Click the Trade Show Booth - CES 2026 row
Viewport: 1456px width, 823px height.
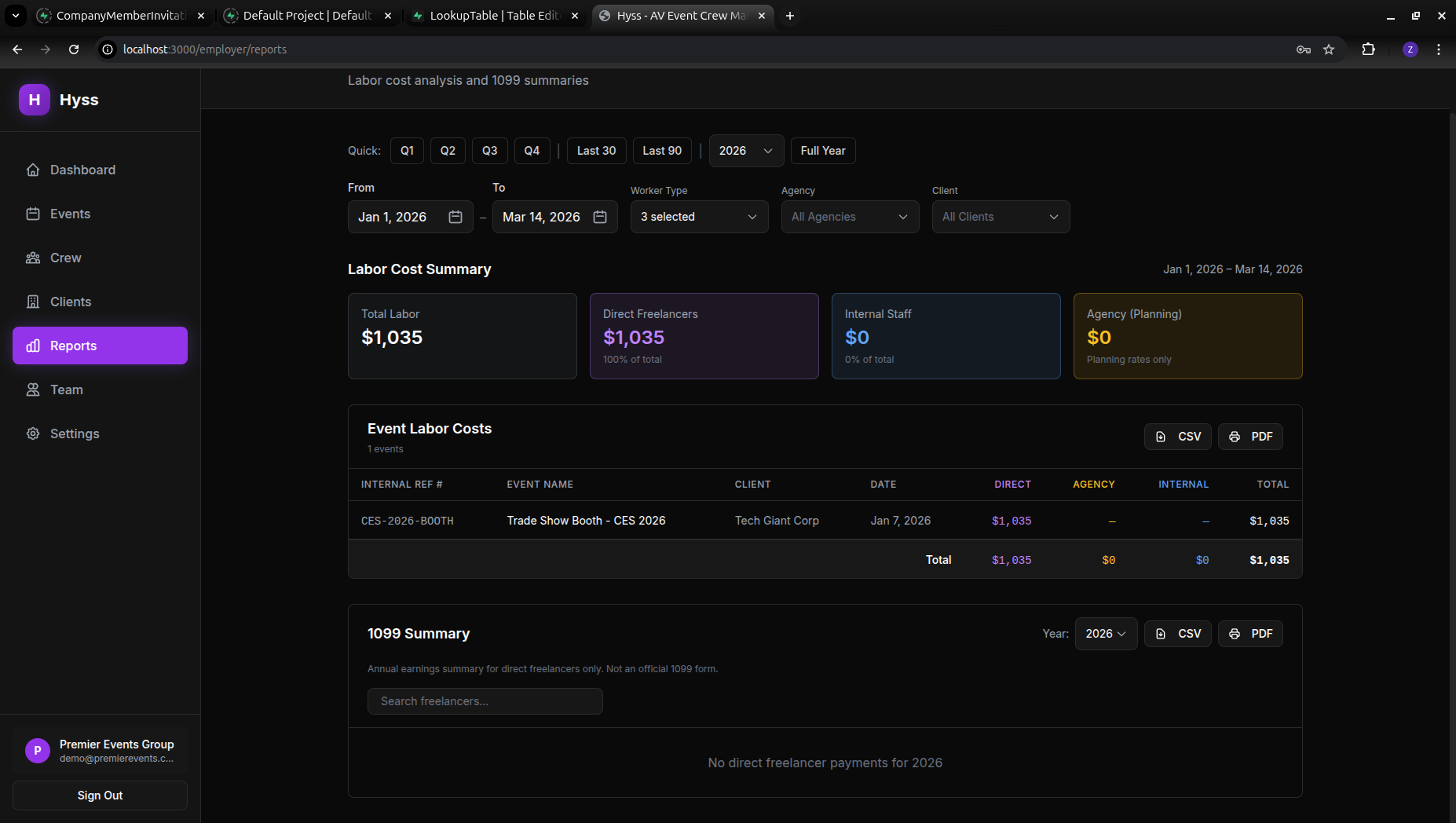(825, 521)
